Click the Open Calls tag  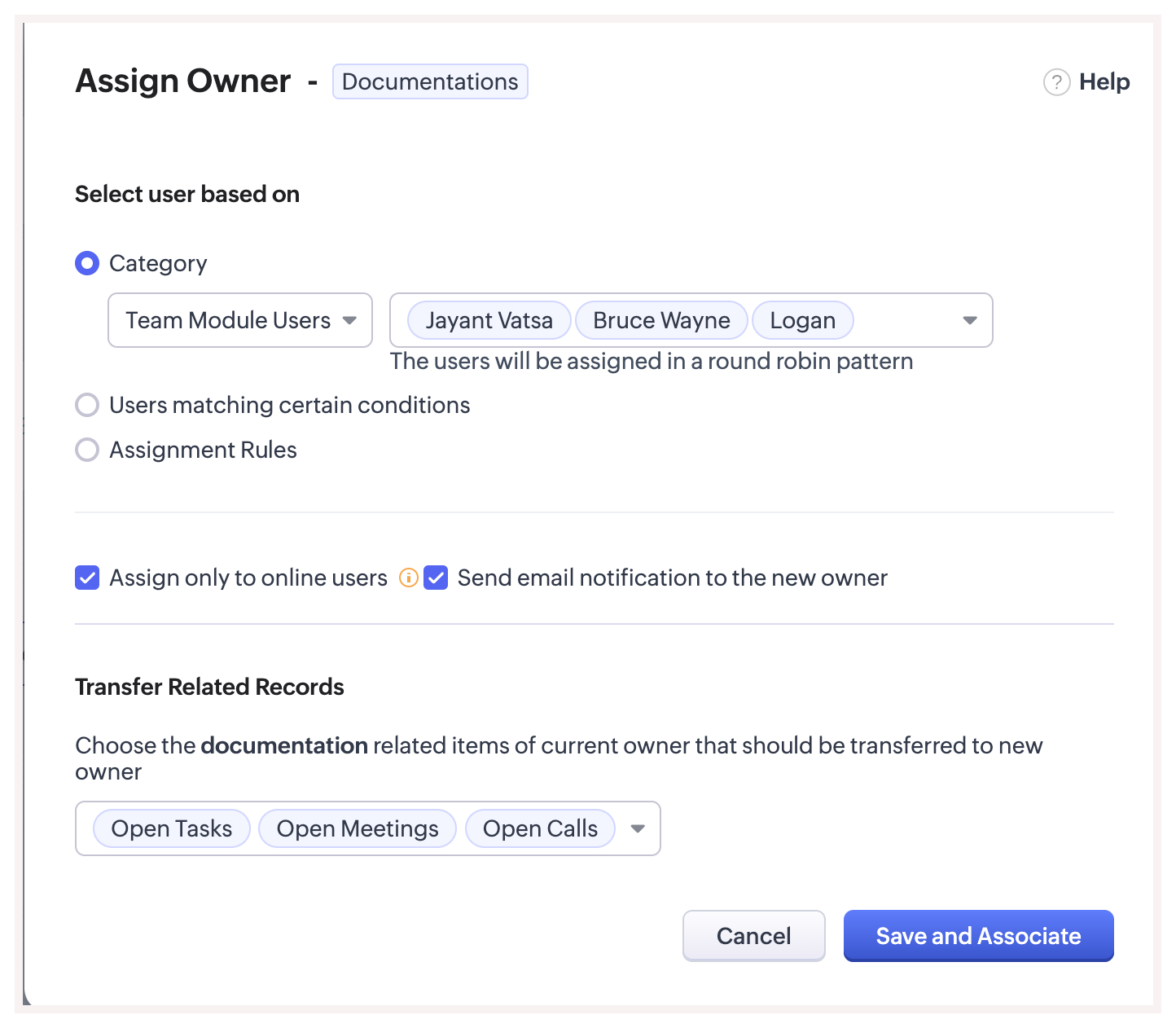[x=540, y=829]
